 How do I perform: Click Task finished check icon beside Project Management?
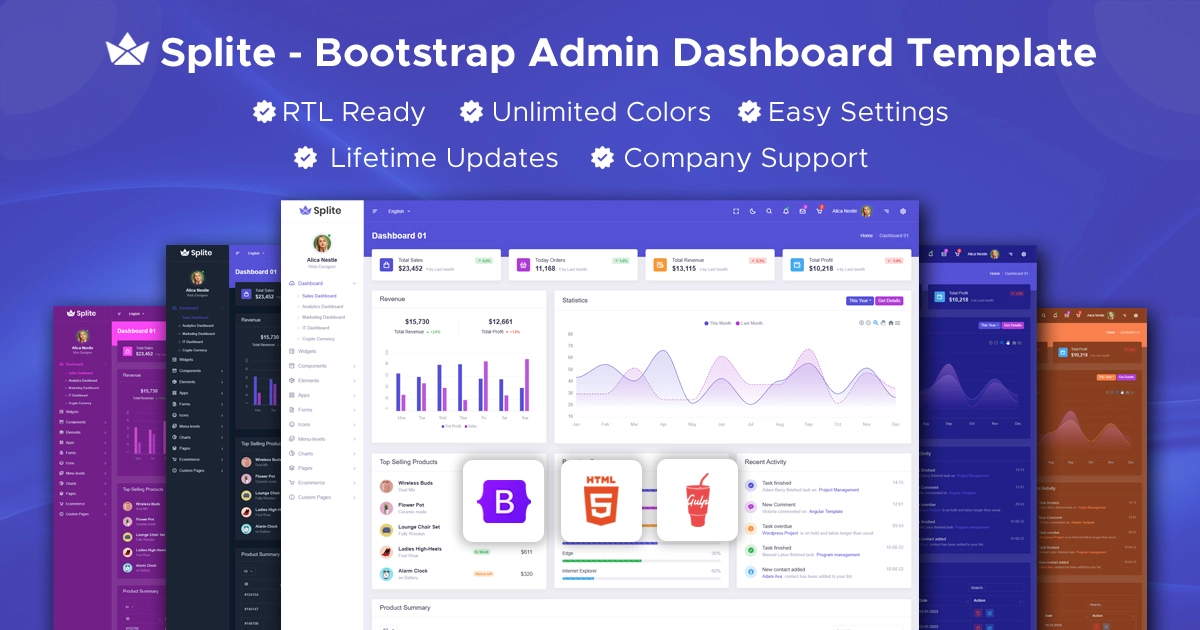coord(751,485)
